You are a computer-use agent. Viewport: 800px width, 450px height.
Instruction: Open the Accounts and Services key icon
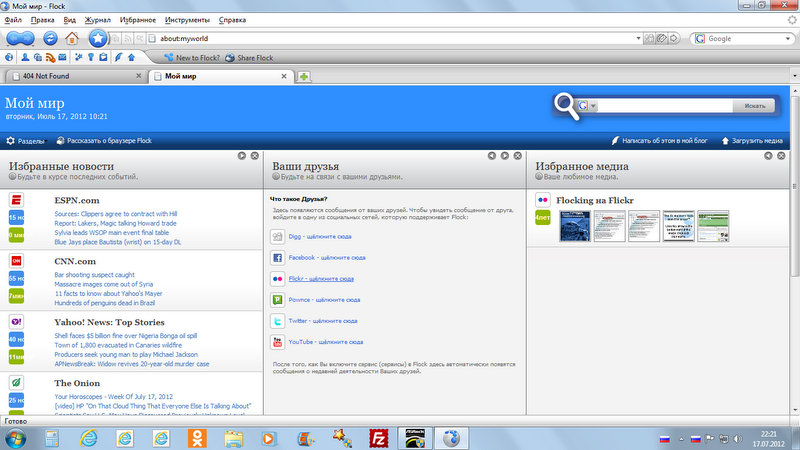(x=91, y=58)
